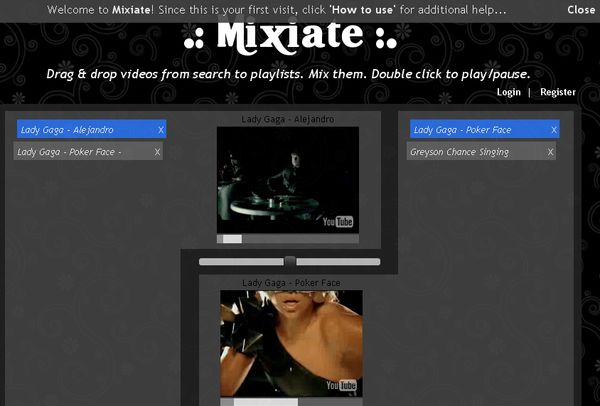Select Lady Gaga - Poker Face - in left playlist

click(88, 152)
